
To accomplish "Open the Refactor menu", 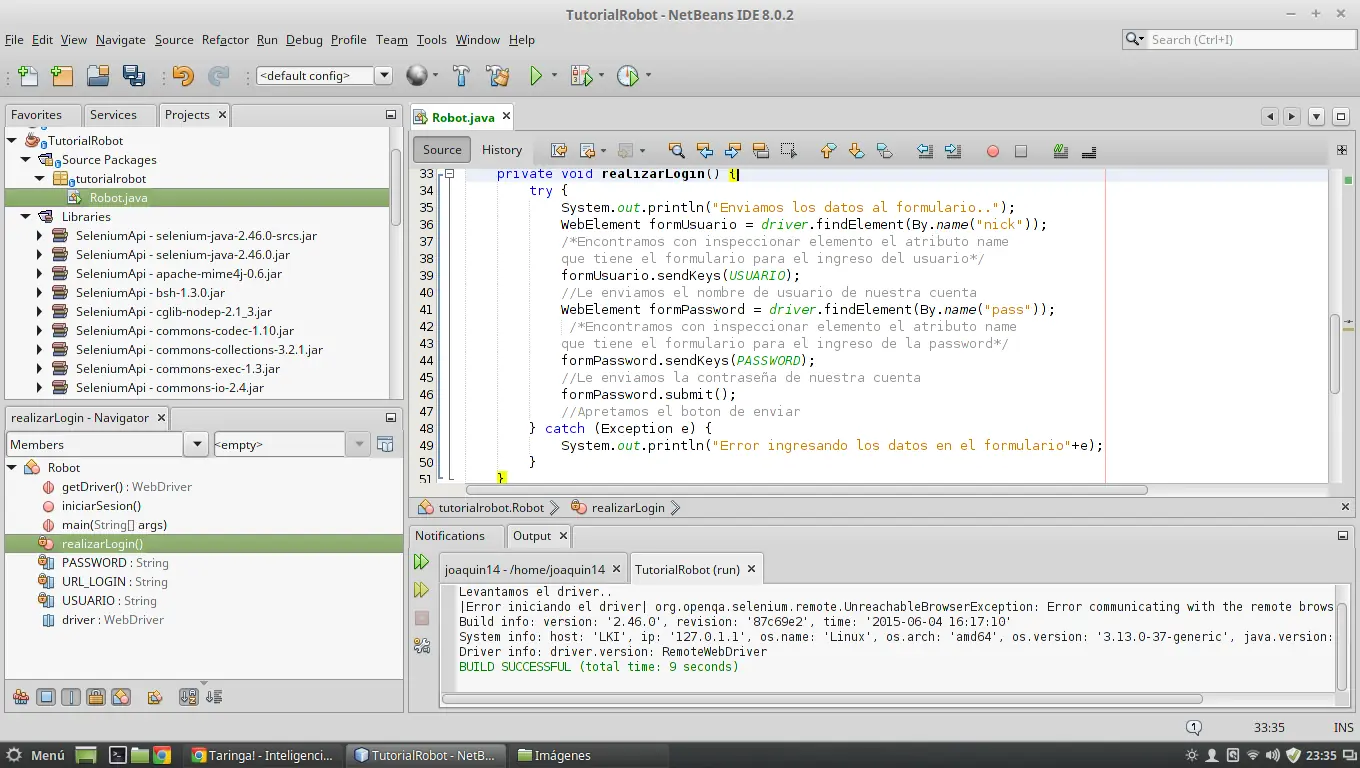I will 225,40.
